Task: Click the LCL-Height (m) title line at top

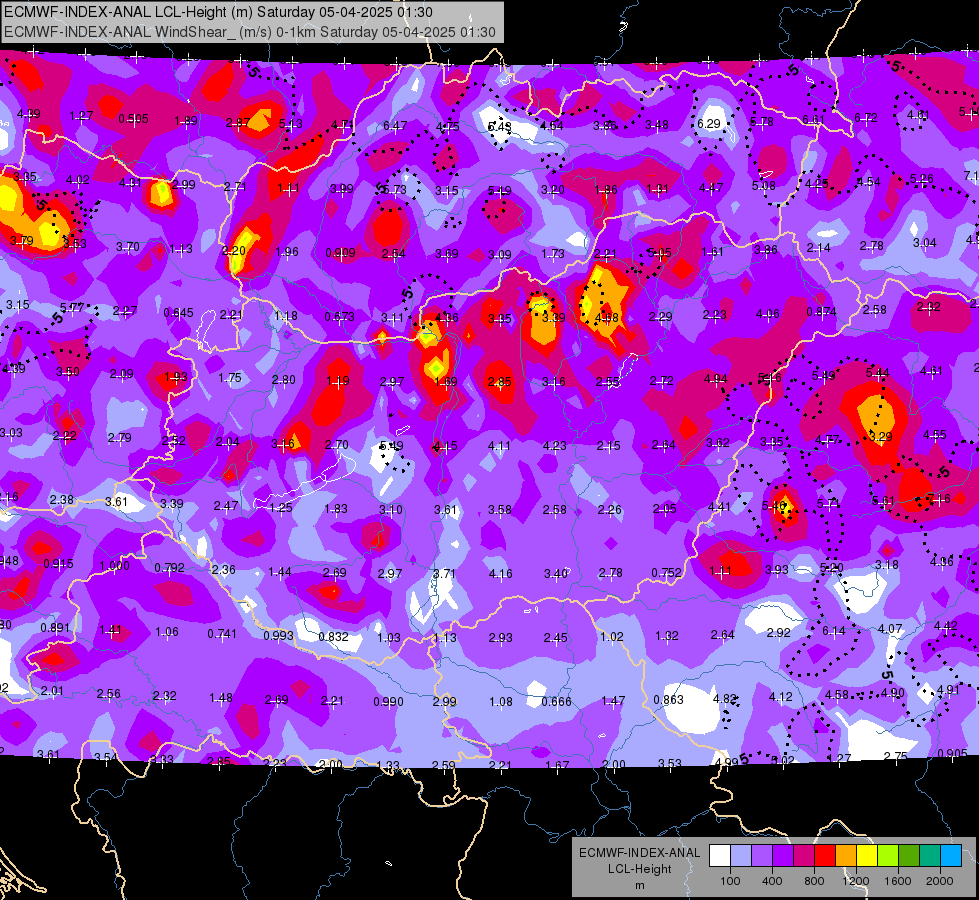Action: pos(218,12)
